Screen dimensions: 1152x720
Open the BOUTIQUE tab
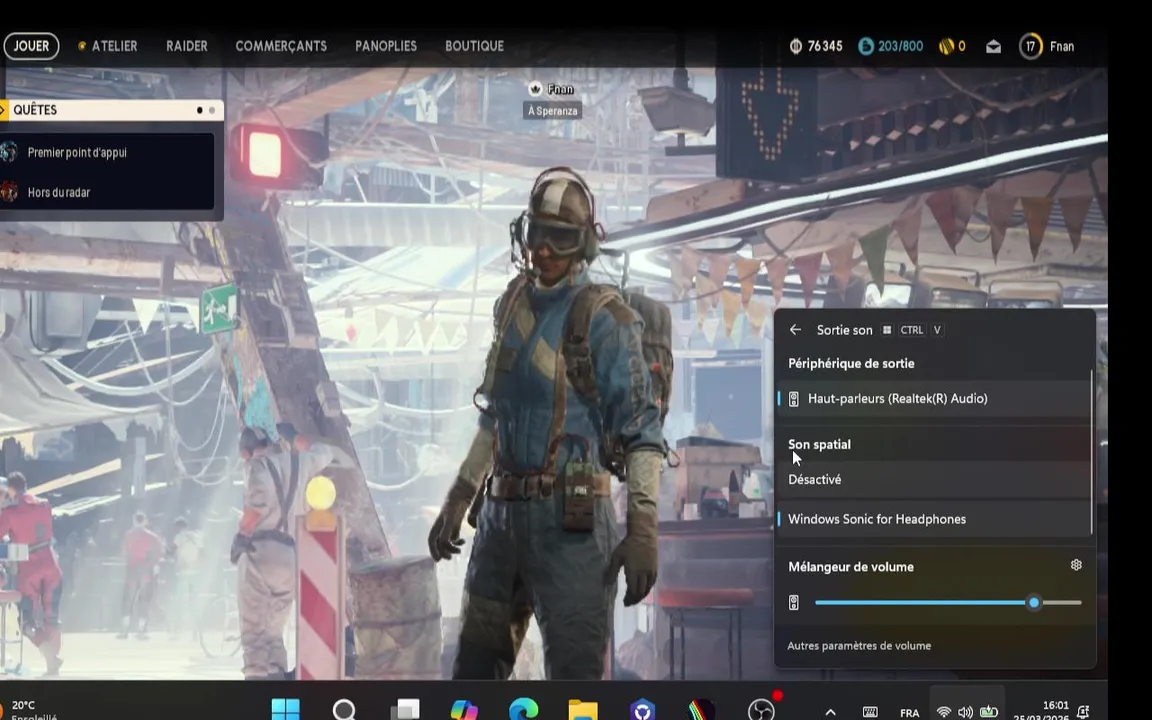pos(474,46)
